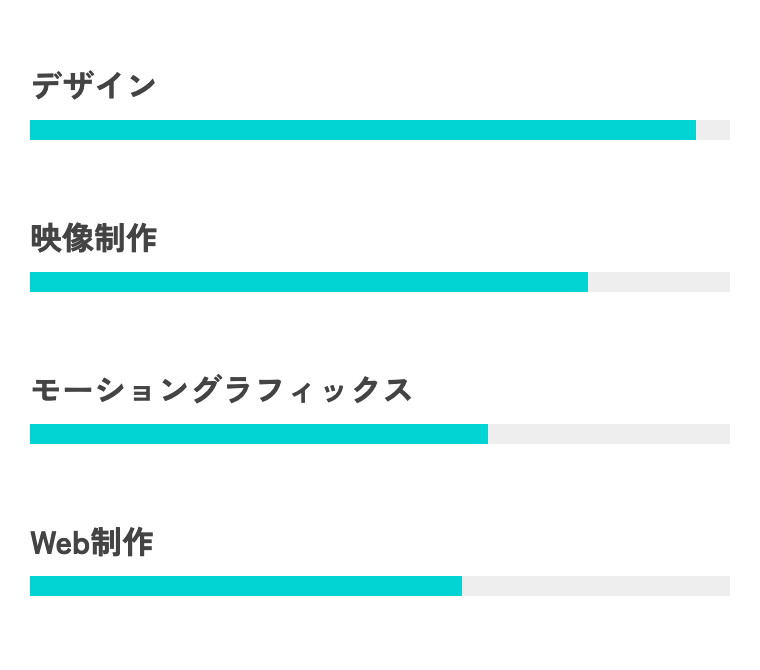This screenshot has height=670, width=760.
Task: Click the left start of モーショングラフィックス bar
Action: click(x=32, y=434)
